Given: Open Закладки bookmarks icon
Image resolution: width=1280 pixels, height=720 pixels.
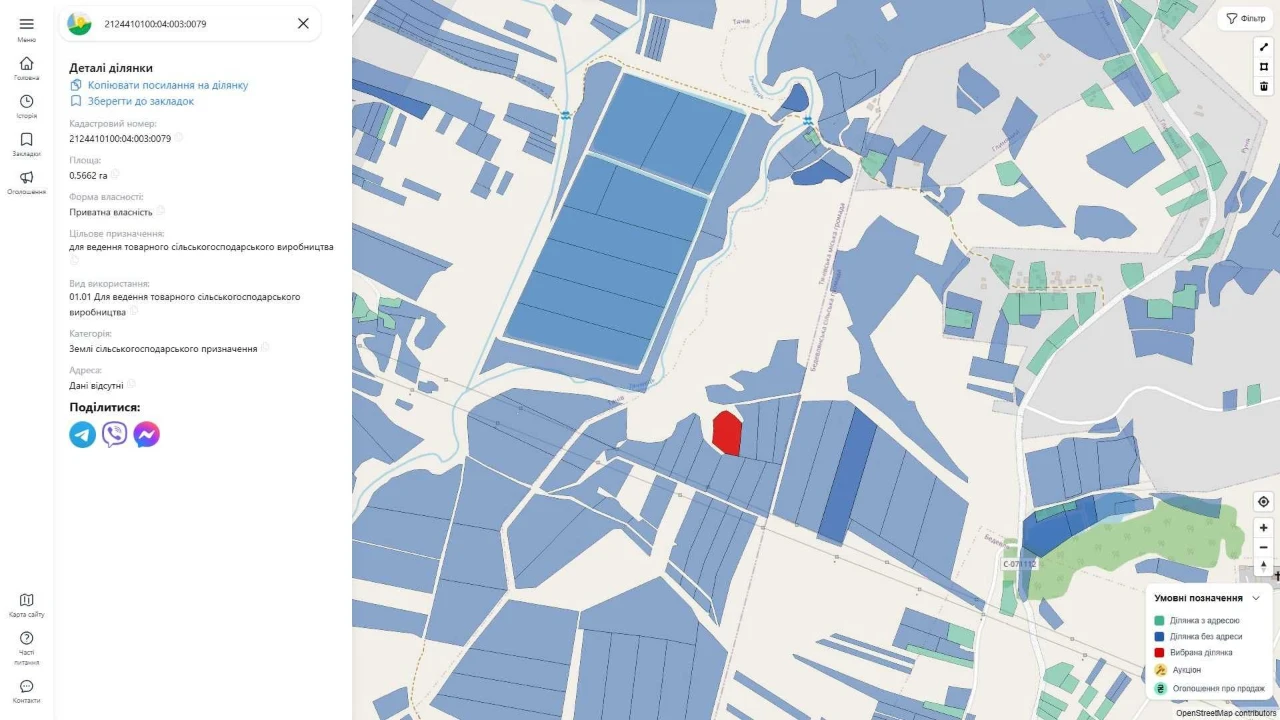Looking at the screenshot, I should (27, 139).
